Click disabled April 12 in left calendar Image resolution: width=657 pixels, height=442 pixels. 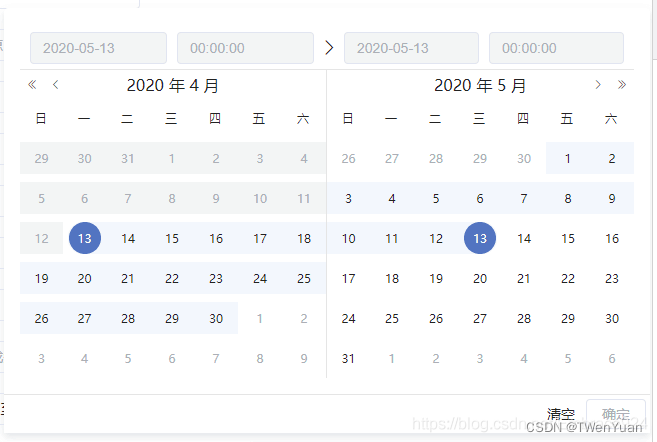coord(41,238)
